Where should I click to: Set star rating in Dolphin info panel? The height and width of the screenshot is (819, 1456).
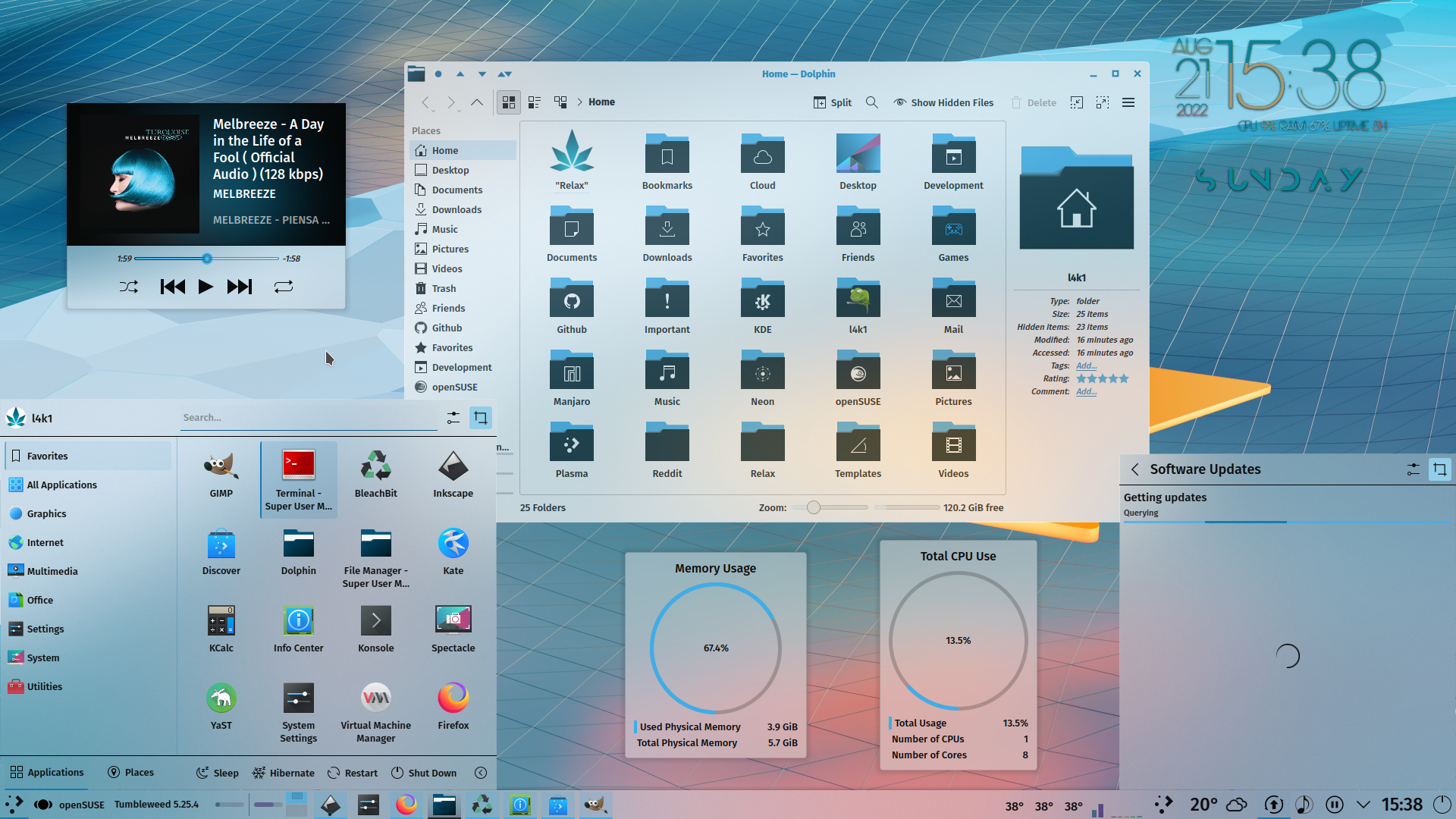pos(1103,378)
